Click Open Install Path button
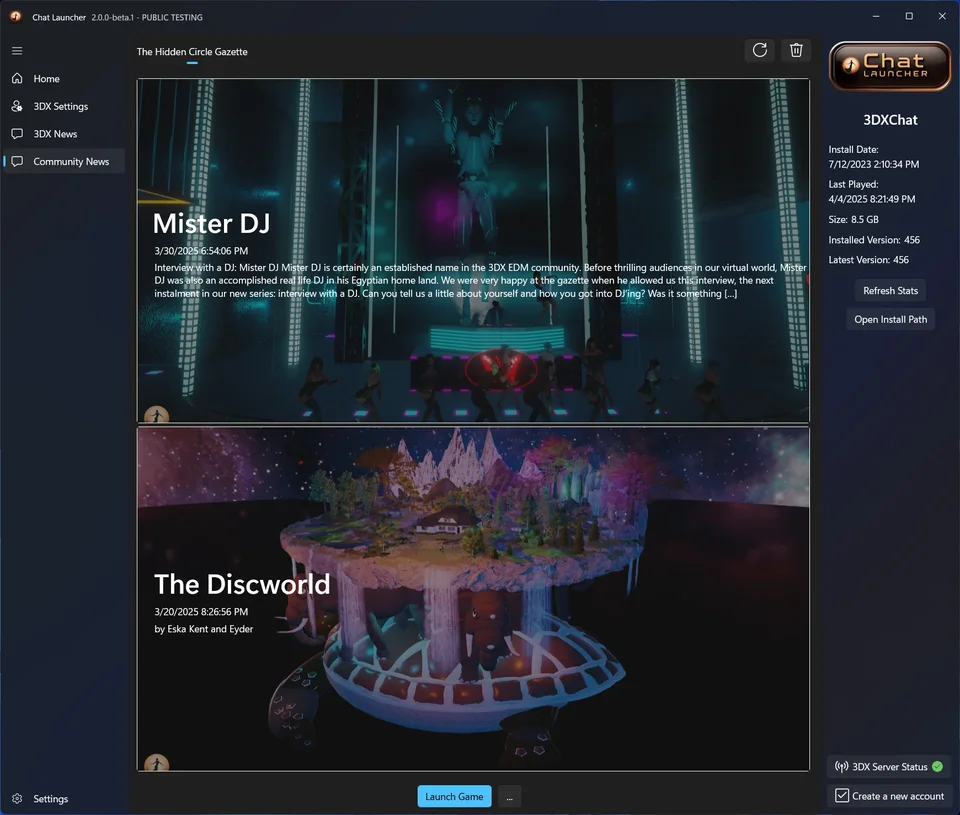Screen dimensions: 960x815 point(890,320)
